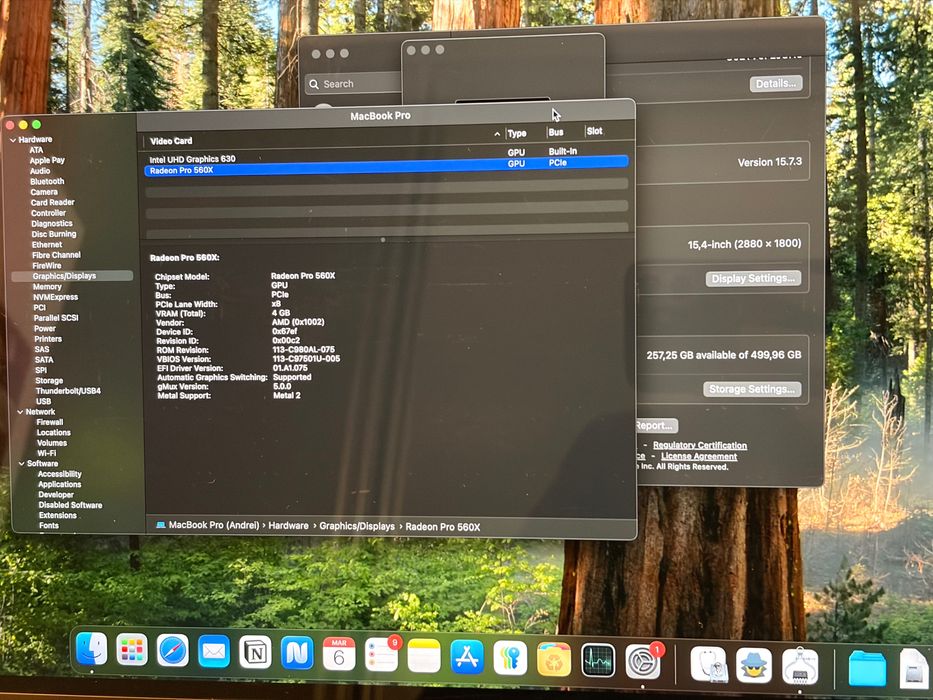Select the Radeon Pro 560X row
Viewport: 933px width, 700px height.
point(386,167)
